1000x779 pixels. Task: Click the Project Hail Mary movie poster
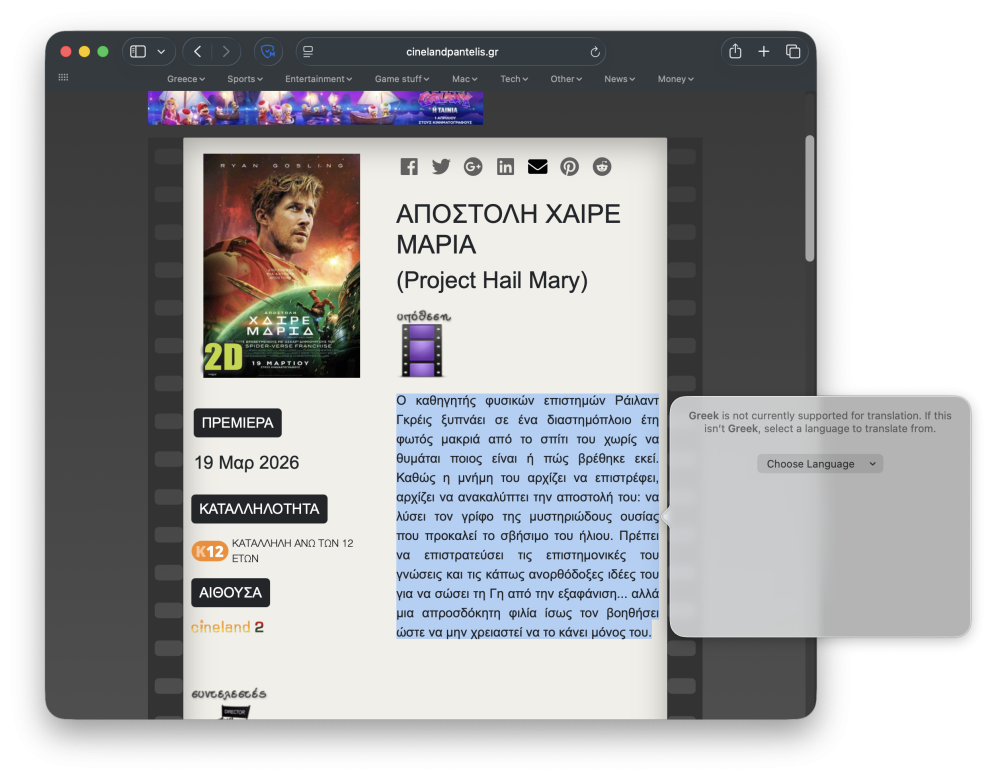pos(281,265)
